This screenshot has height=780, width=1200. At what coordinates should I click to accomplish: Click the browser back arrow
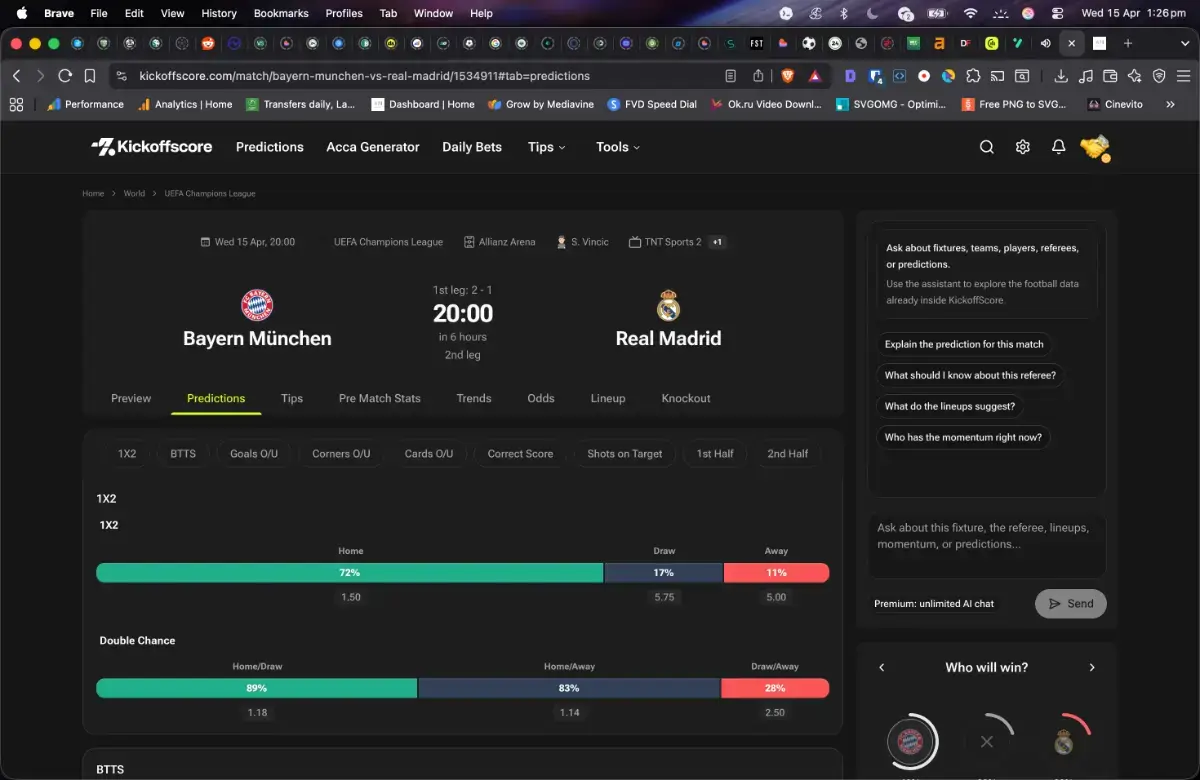(x=17, y=76)
